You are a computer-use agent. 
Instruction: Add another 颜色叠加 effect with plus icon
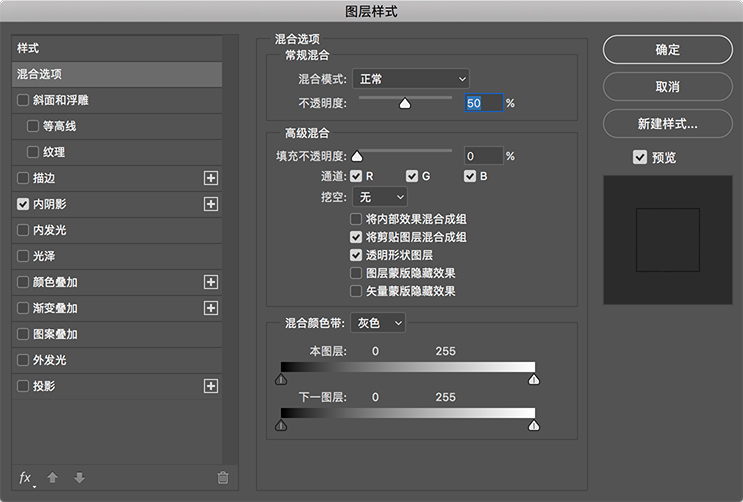pyautogui.click(x=211, y=282)
